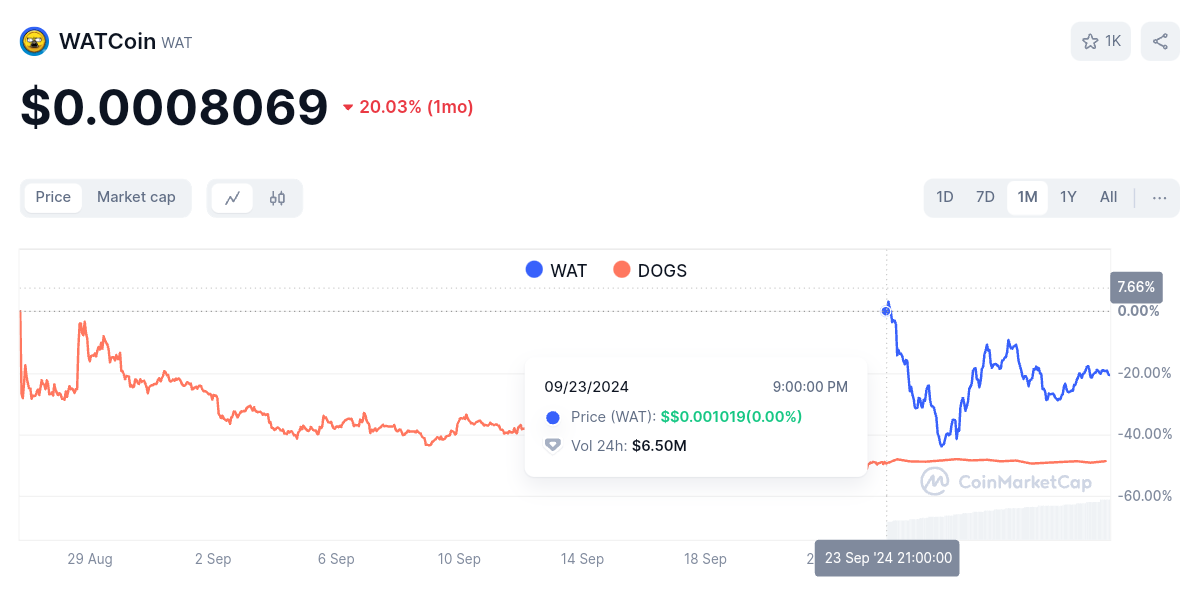Click the WATCoin logo icon
1199x592 pixels.
click(x=33, y=41)
